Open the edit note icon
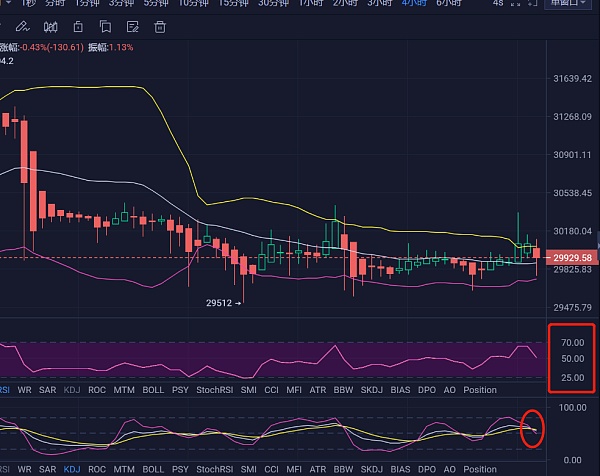Viewport: 600px width, 476px height. click(x=132, y=27)
